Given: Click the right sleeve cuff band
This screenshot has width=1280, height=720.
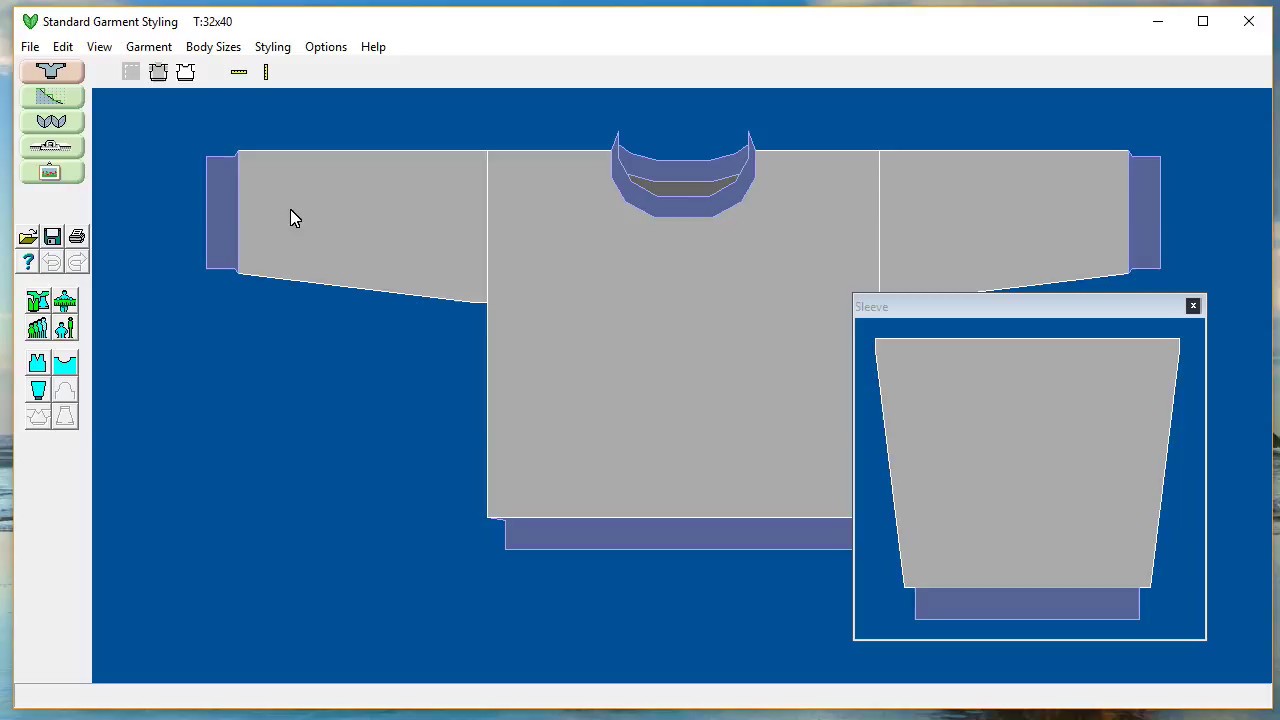Looking at the screenshot, I should coord(1145,212).
